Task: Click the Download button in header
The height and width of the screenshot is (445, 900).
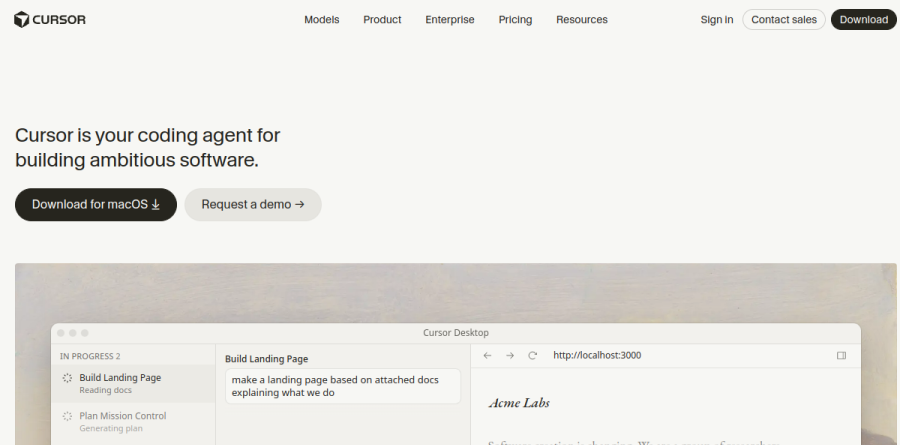Action: point(863,20)
